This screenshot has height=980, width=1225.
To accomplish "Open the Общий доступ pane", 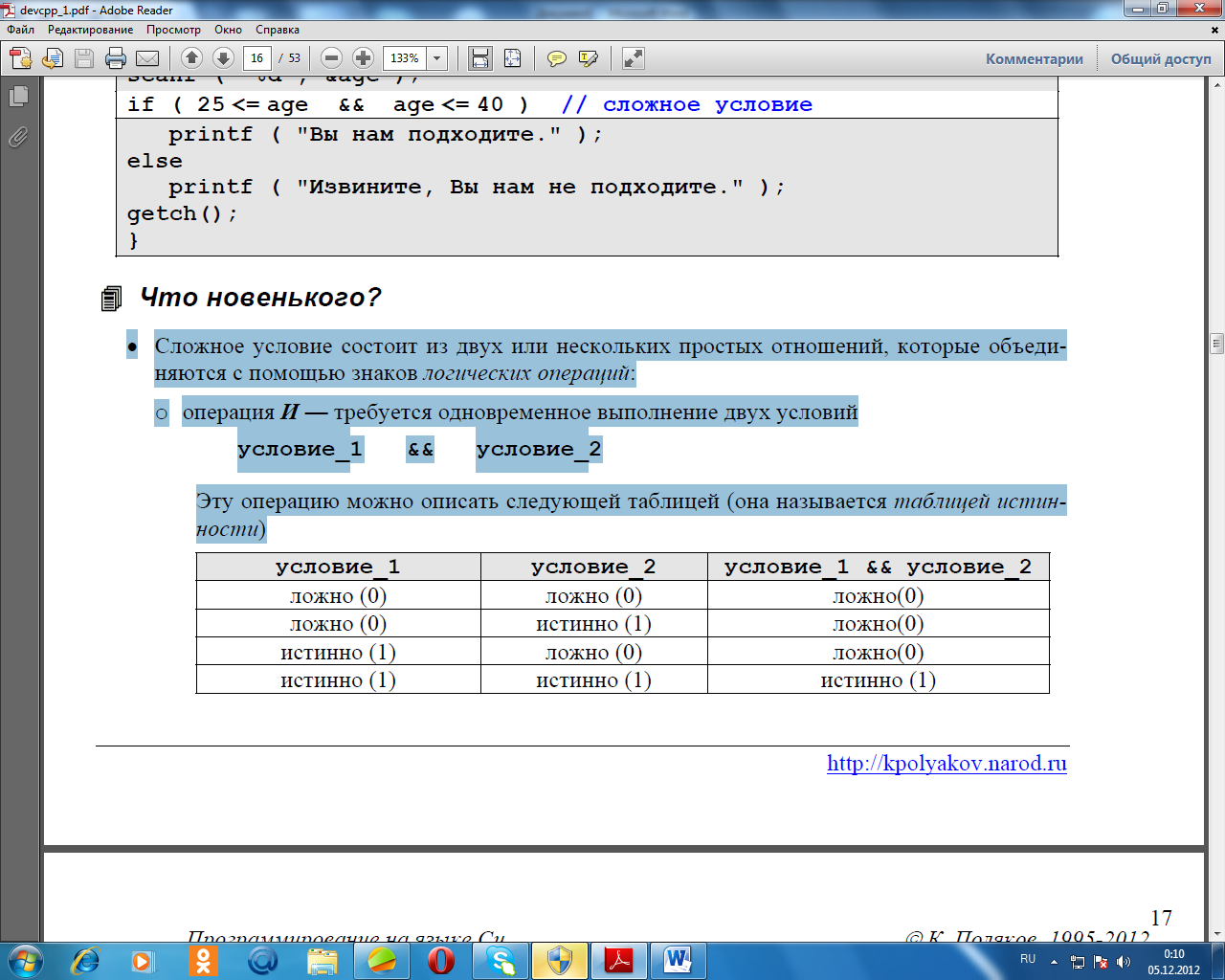I will click(1161, 58).
